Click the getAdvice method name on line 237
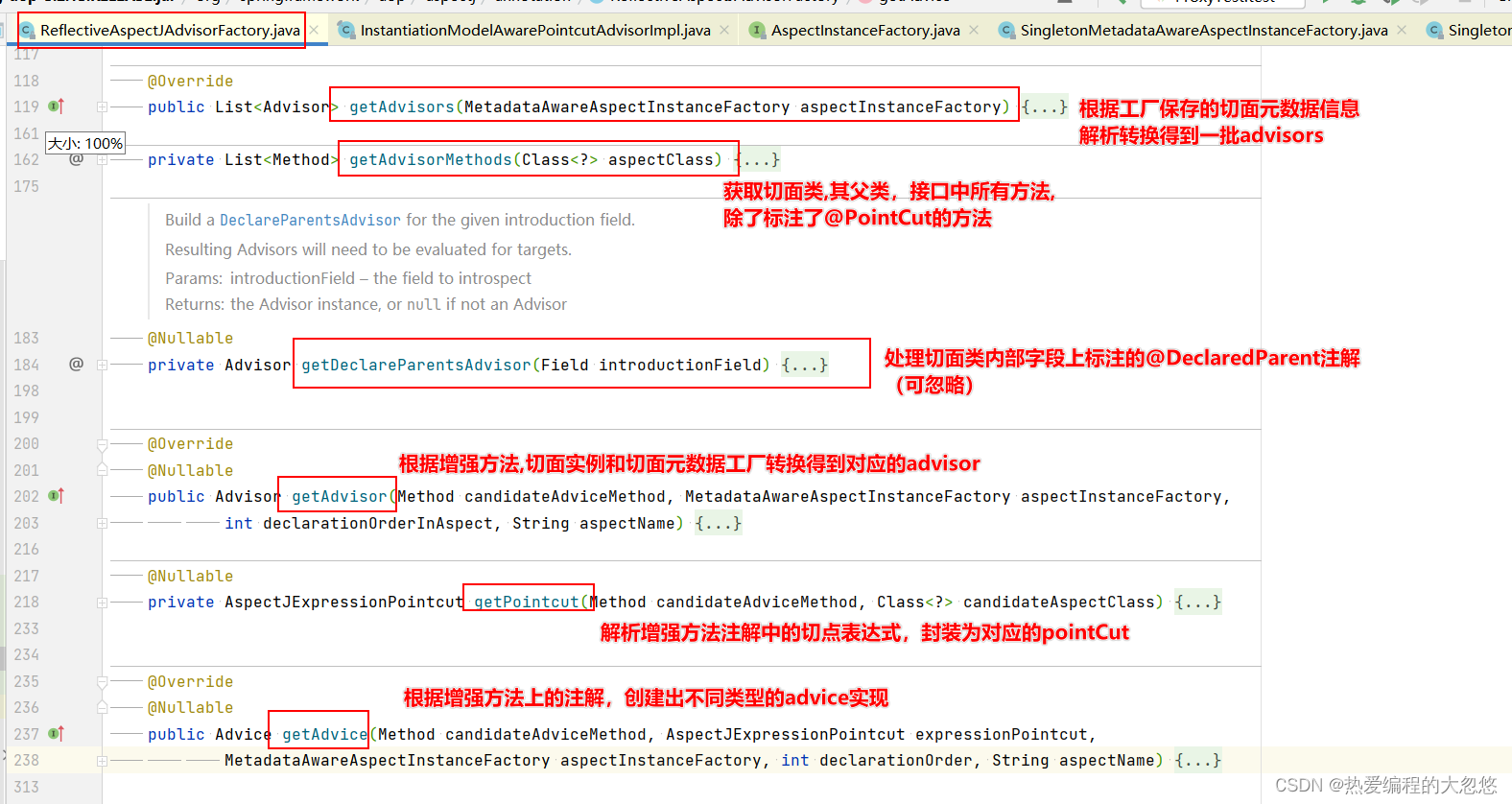This screenshot has height=804, width=1512. (325, 734)
